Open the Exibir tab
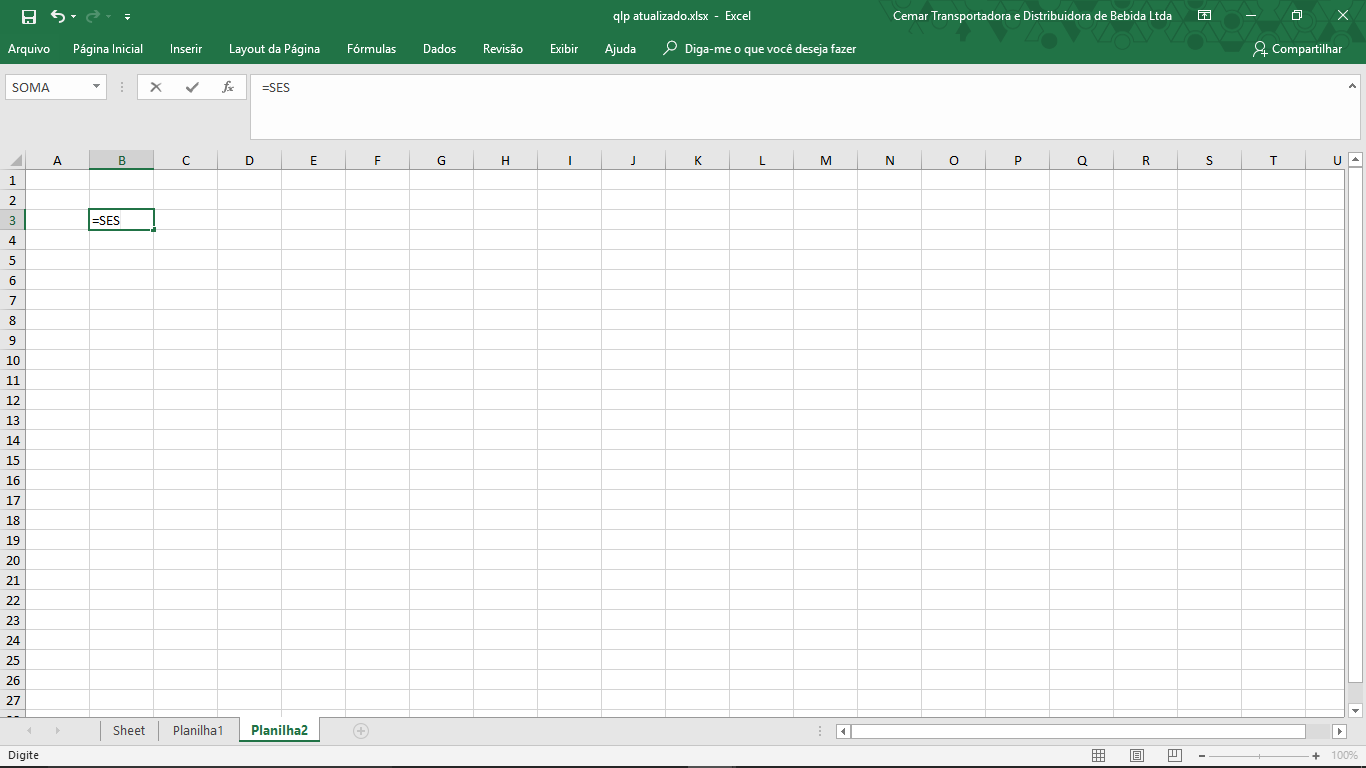This screenshot has height=768, width=1366. tap(564, 49)
